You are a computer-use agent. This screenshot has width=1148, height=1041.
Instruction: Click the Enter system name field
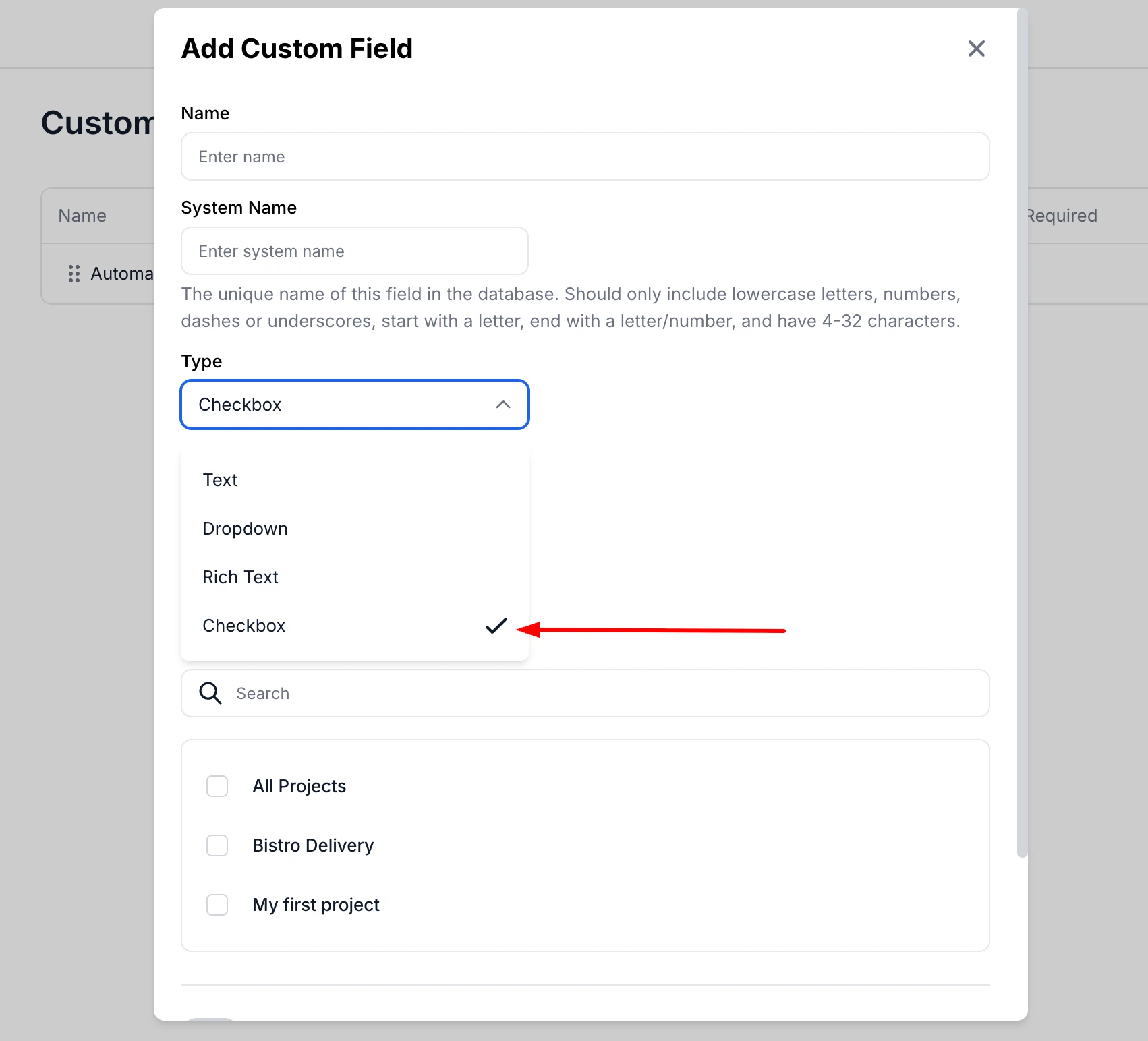click(x=354, y=251)
